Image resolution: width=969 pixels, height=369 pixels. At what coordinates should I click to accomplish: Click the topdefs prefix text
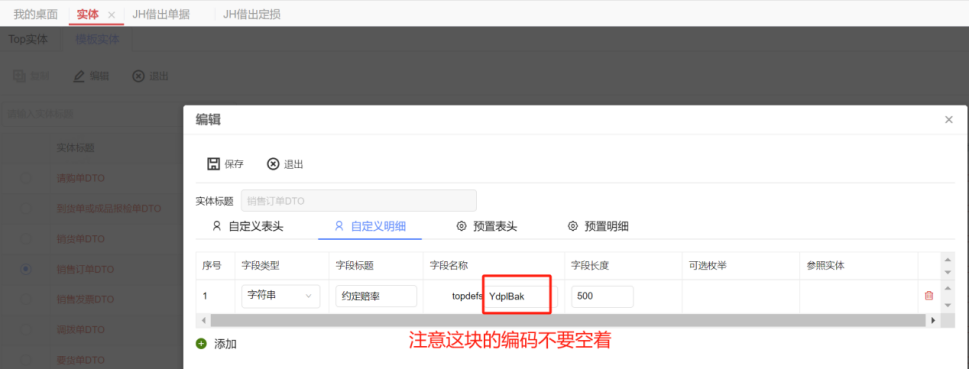[x=467, y=297]
